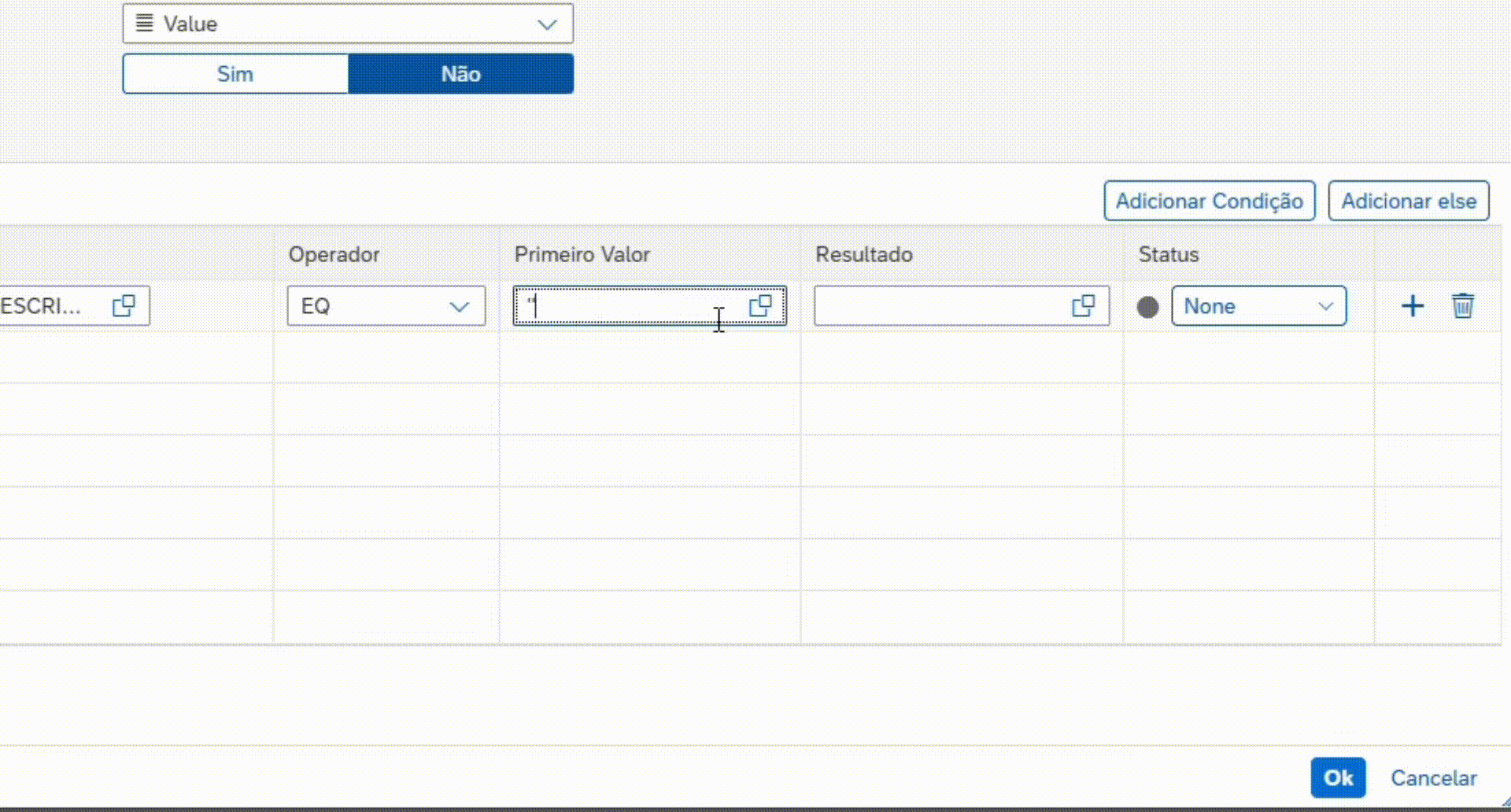Viewport: 1511px width, 812px height.
Task: Delete the condition row with trash icon
Action: click(x=1463, y=306)
